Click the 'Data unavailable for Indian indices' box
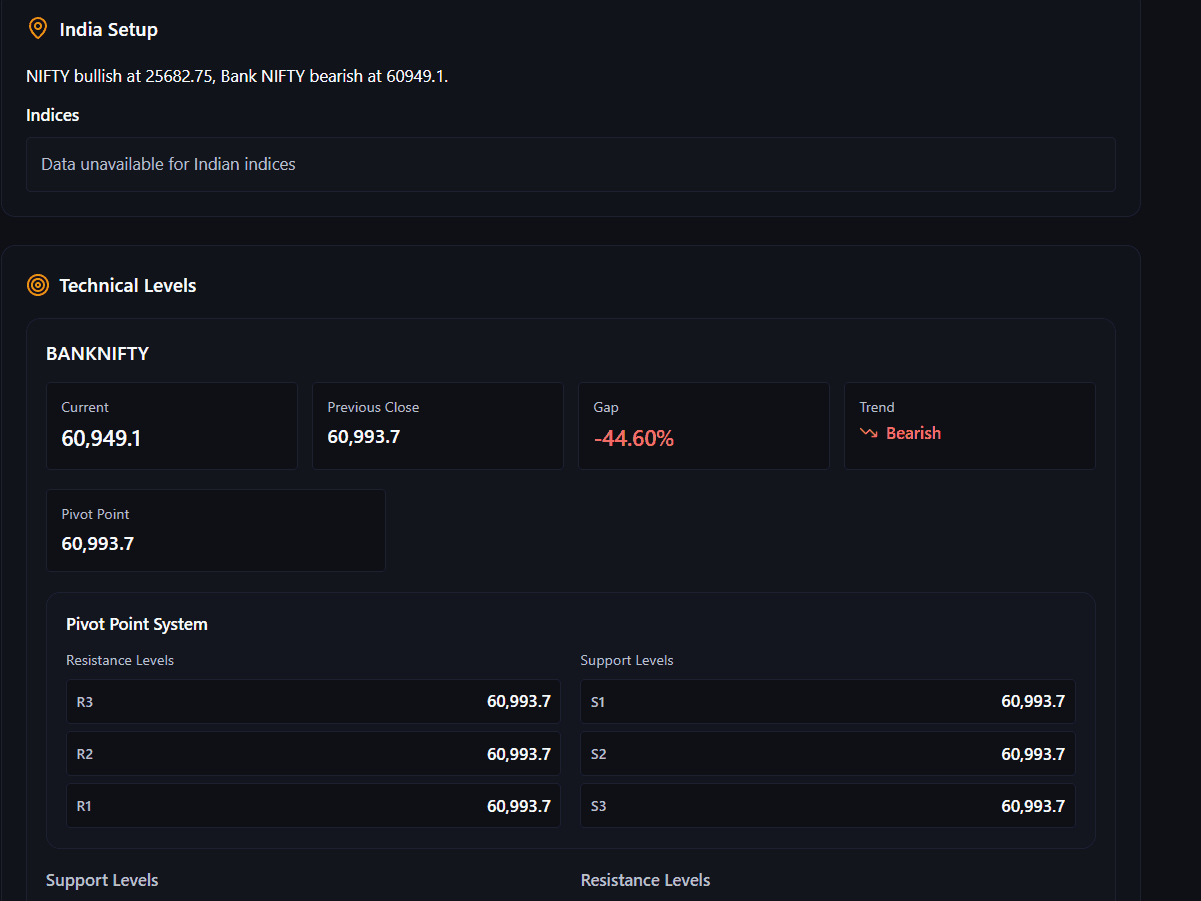This screenshot has height=901, width=1201. coord(570,164)
